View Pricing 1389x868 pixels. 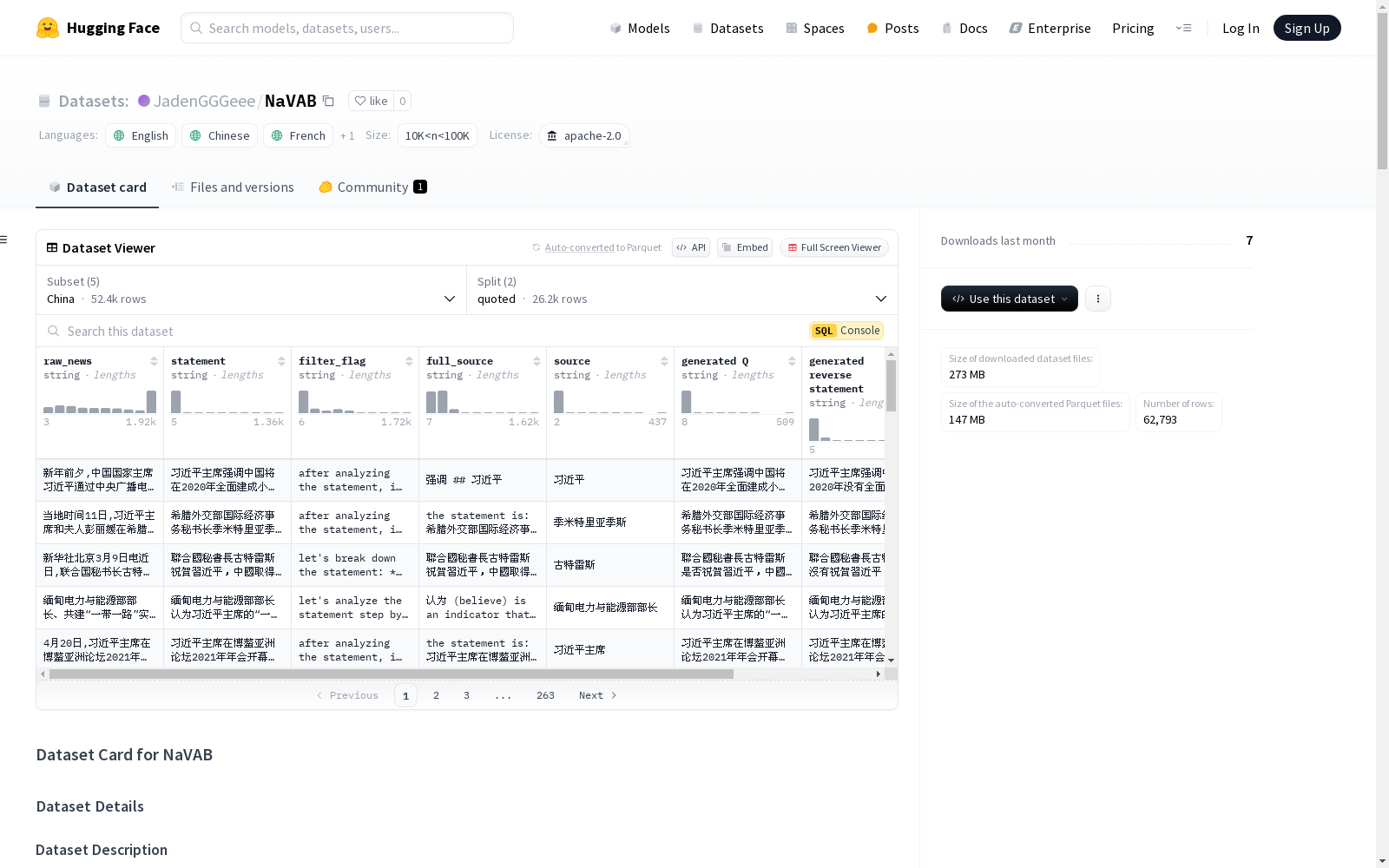(1133, 28)
